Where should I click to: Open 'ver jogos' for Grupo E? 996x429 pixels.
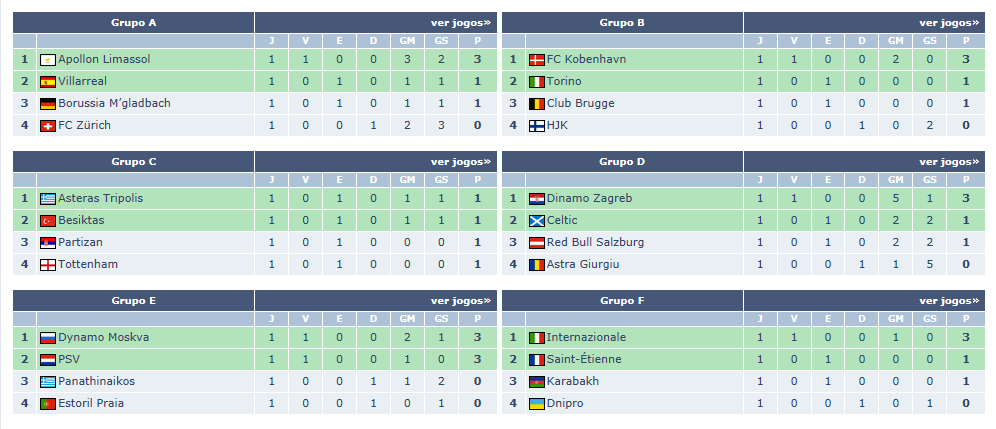(460, 300)
